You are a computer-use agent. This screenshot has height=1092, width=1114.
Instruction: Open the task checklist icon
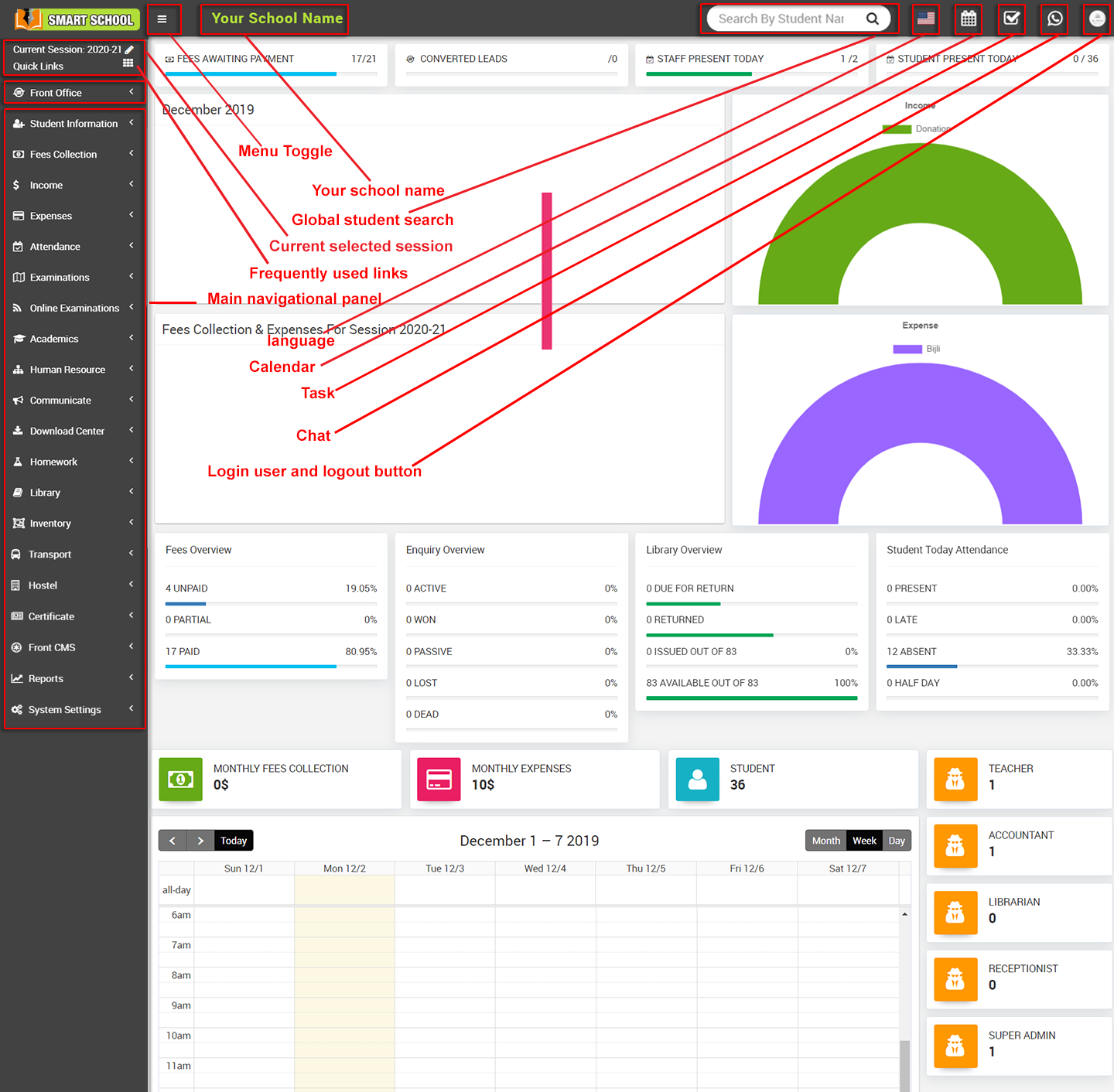(1011, 19)
